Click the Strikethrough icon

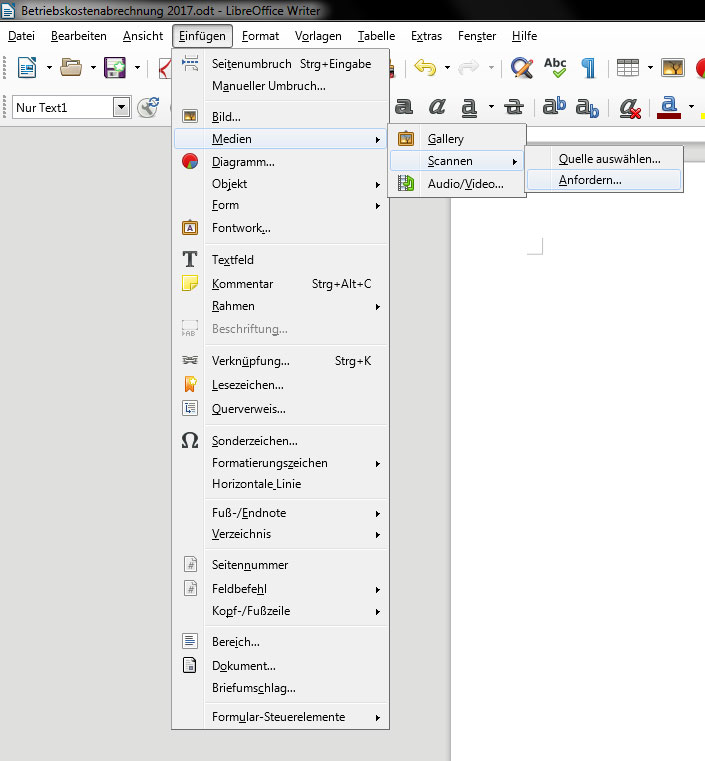513,106
